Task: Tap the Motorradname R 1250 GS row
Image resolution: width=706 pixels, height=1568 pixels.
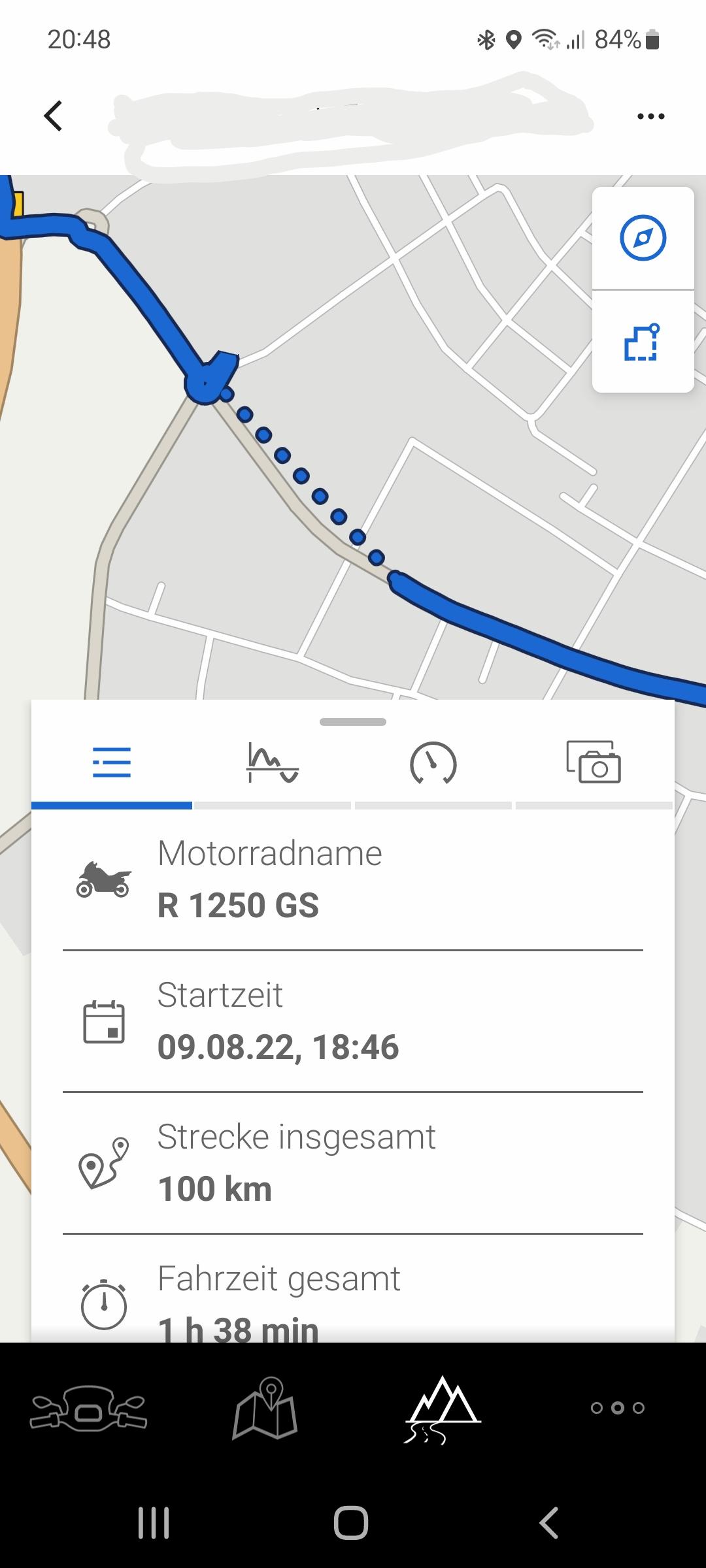Action: (353, 879)
